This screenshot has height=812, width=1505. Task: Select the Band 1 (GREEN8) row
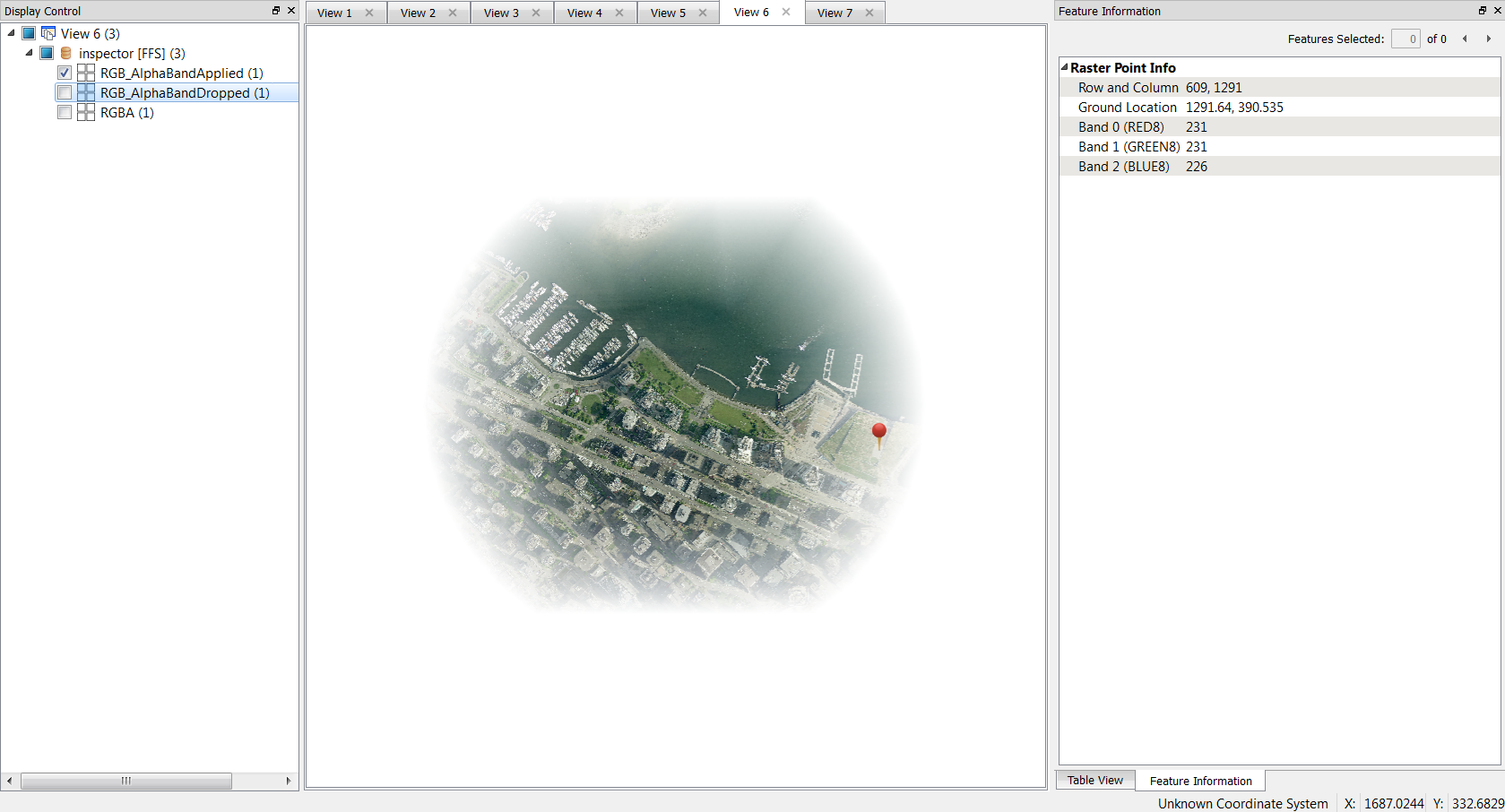tap(1279, 146)
